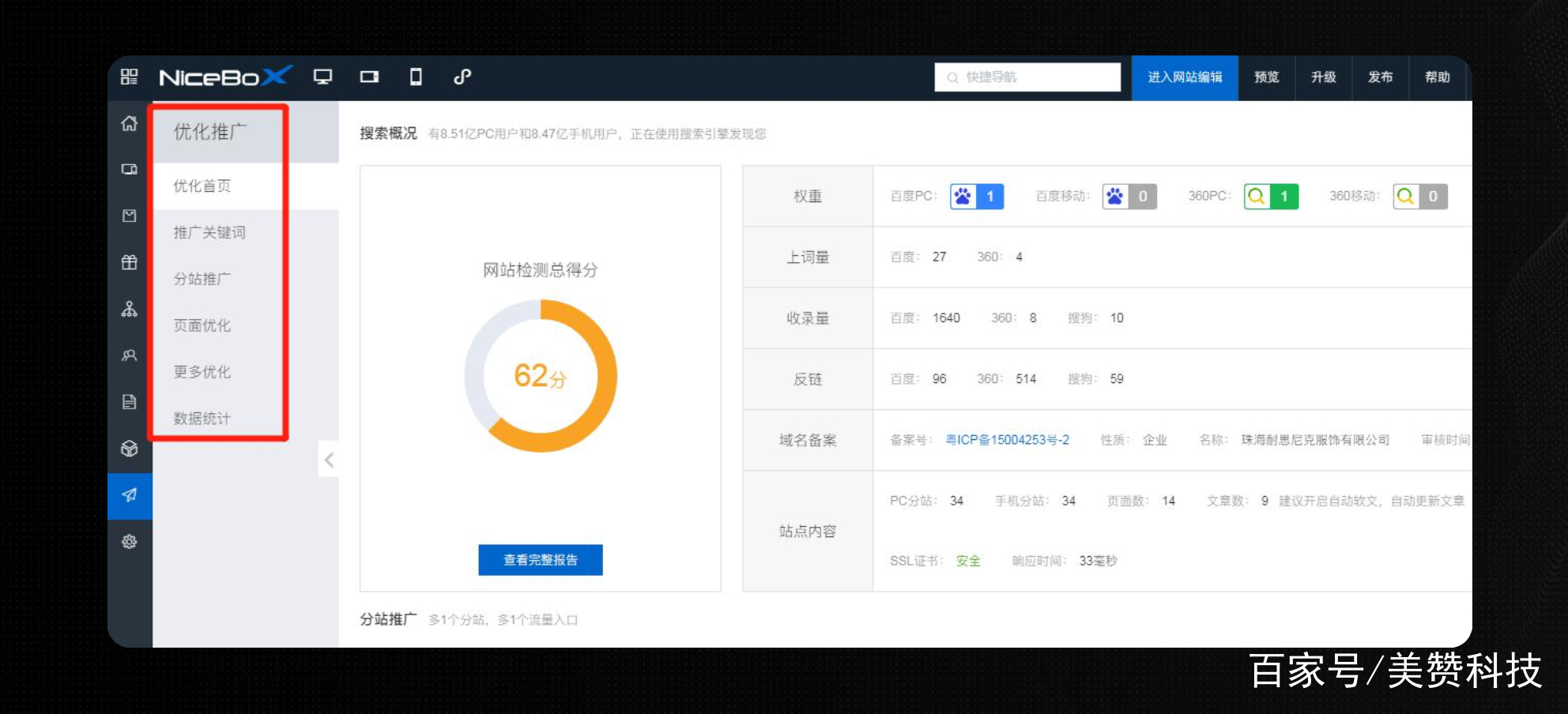Viewport: 1568px width, 714px height.
Task: Click the 1640 Baidu indexed count
Action: point(946,318)
